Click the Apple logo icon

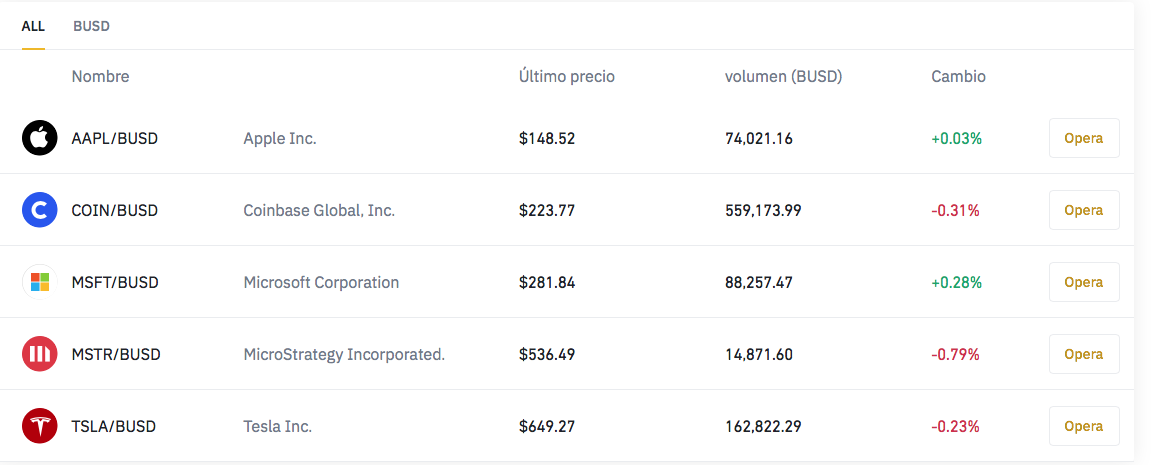tap(40, 138)
